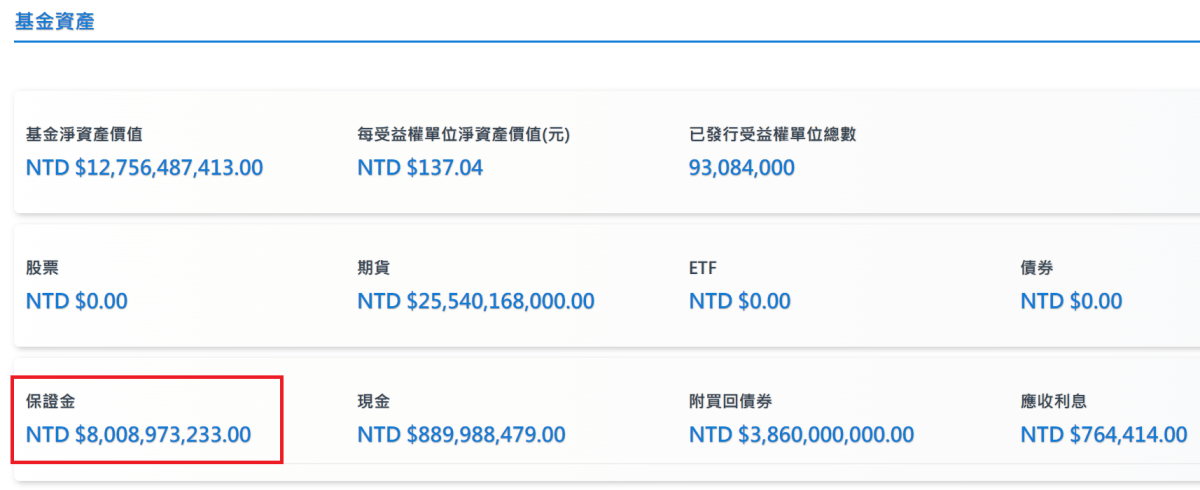Image resolution: width=1200 pixels, height=490 pixels.
Task: Click the NTD $12,756,487,413.00 net asset value
Action: [144, 168]
